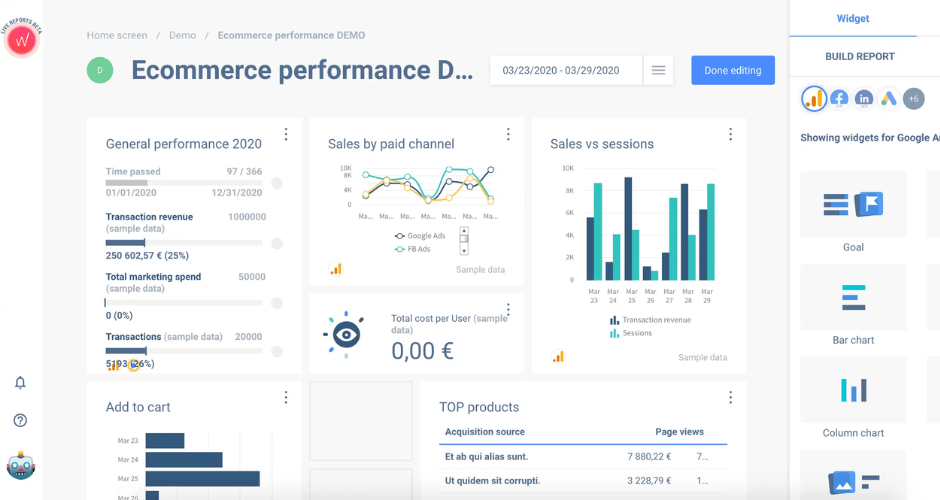Click the Done editing button
This screenshot has height=500, width=940.
point(733,70)
